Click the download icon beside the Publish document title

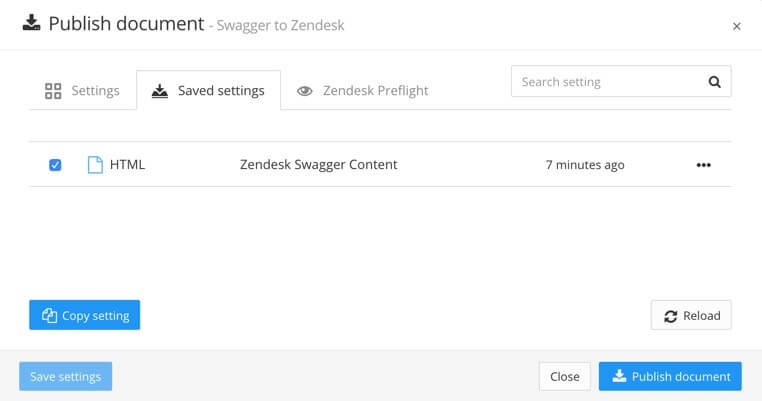click(32, 23)
